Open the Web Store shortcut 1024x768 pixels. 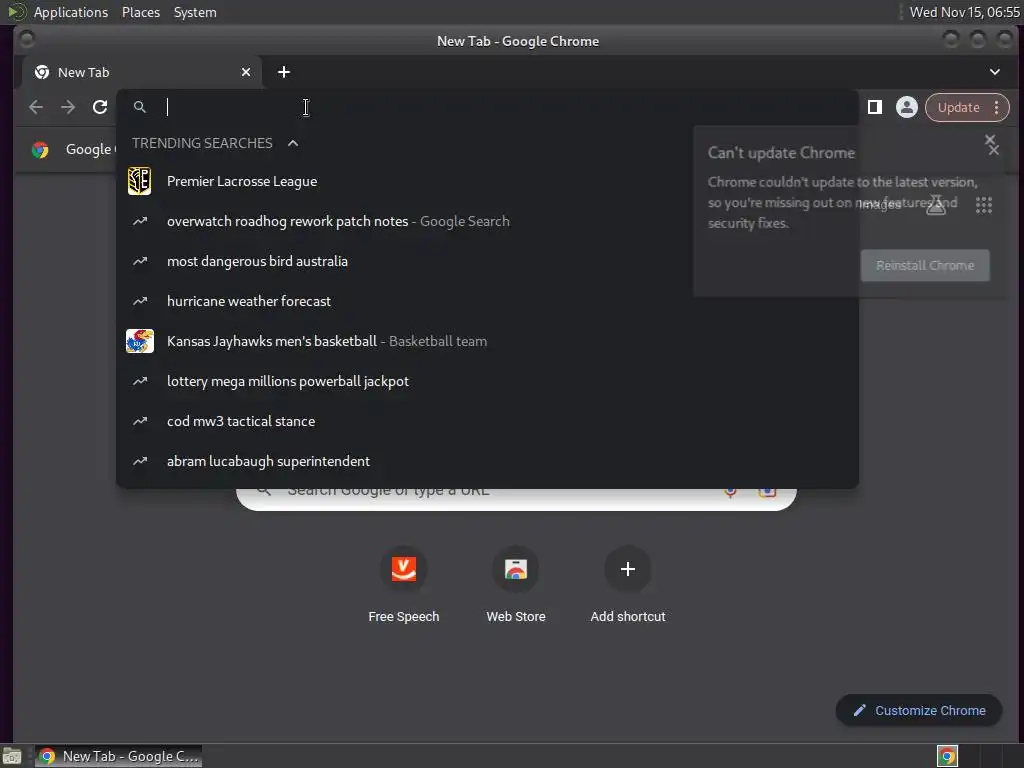click(516, 584)
